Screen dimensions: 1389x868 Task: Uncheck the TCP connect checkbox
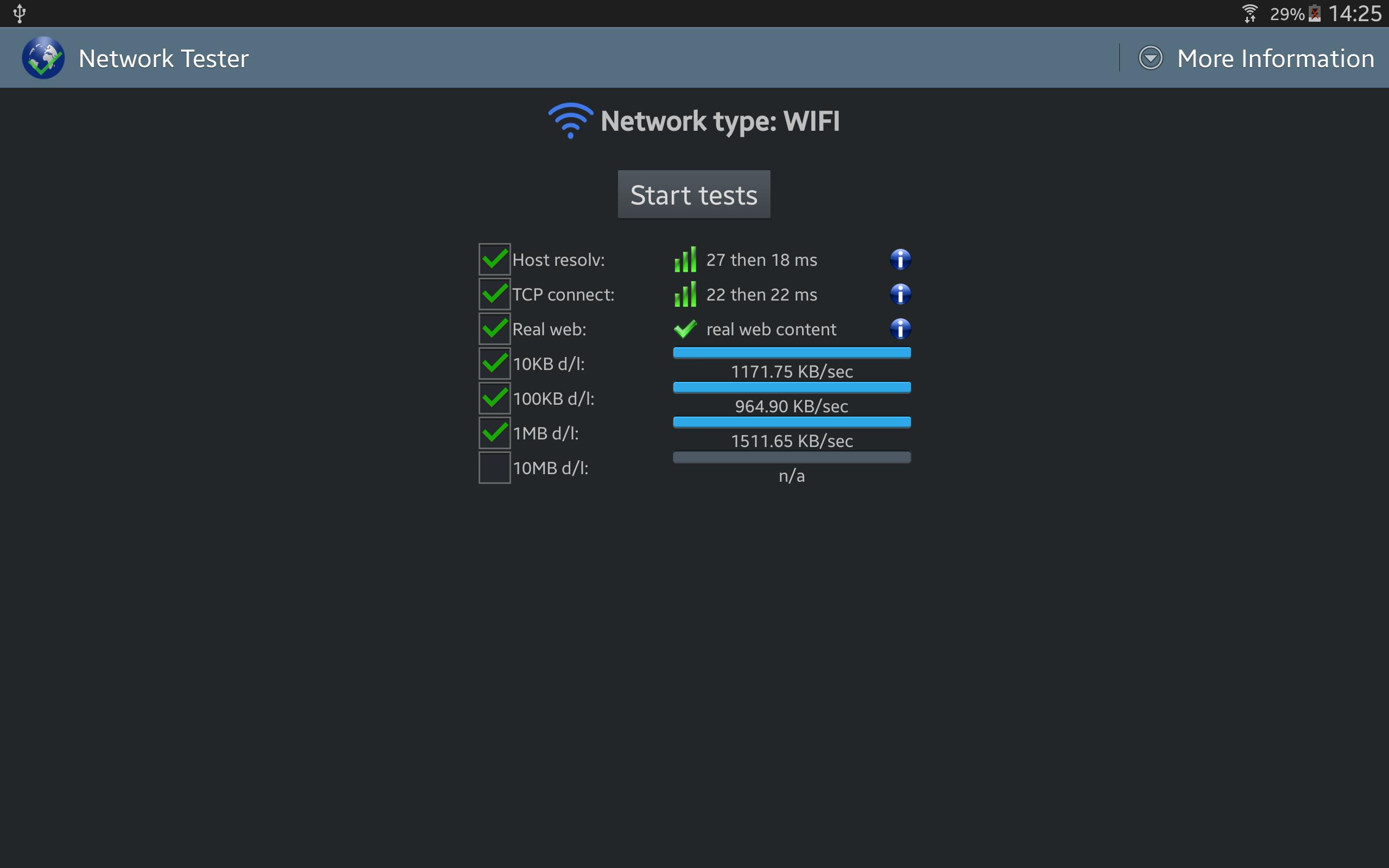pos(494,294)
